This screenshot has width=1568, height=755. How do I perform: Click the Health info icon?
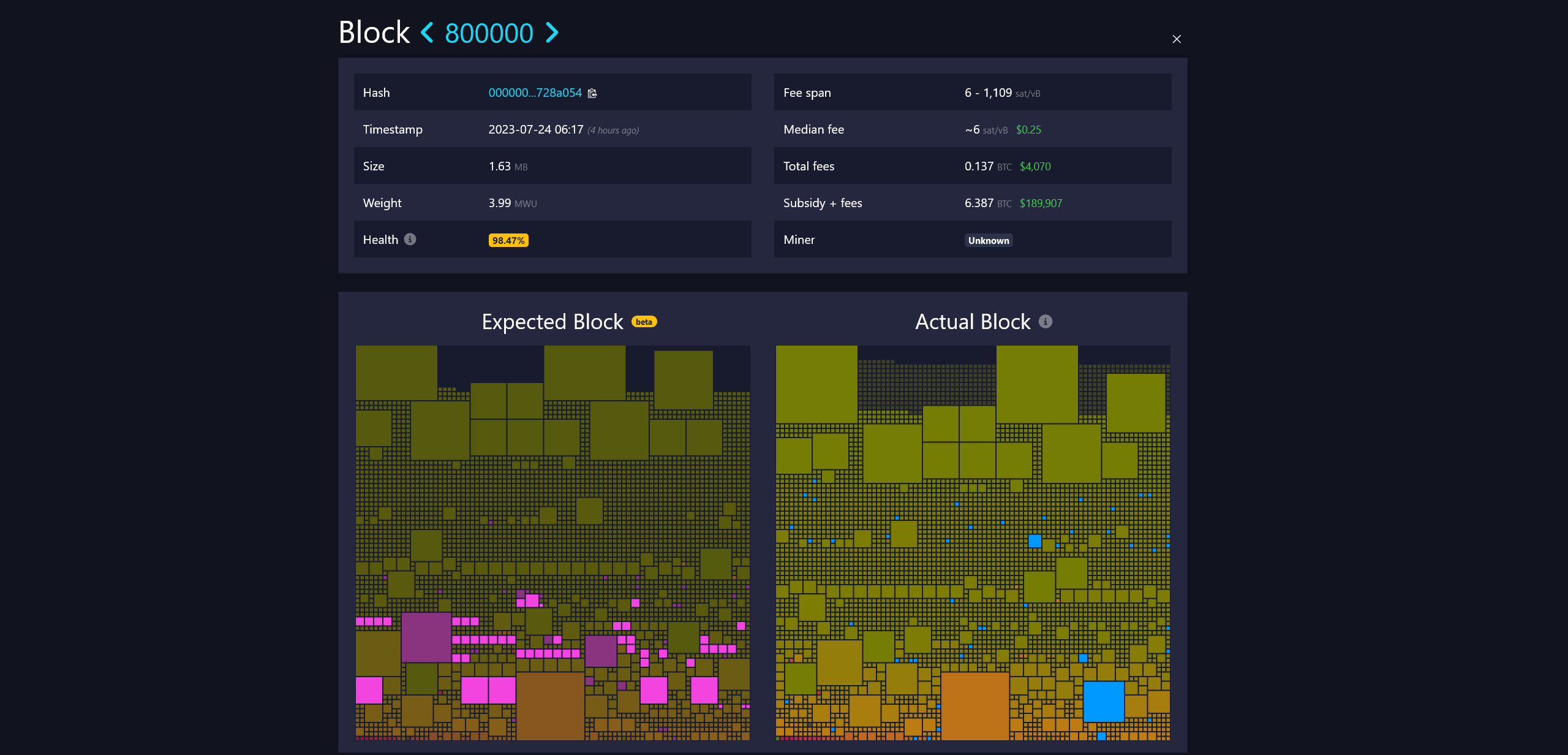(x=410, y=239)
